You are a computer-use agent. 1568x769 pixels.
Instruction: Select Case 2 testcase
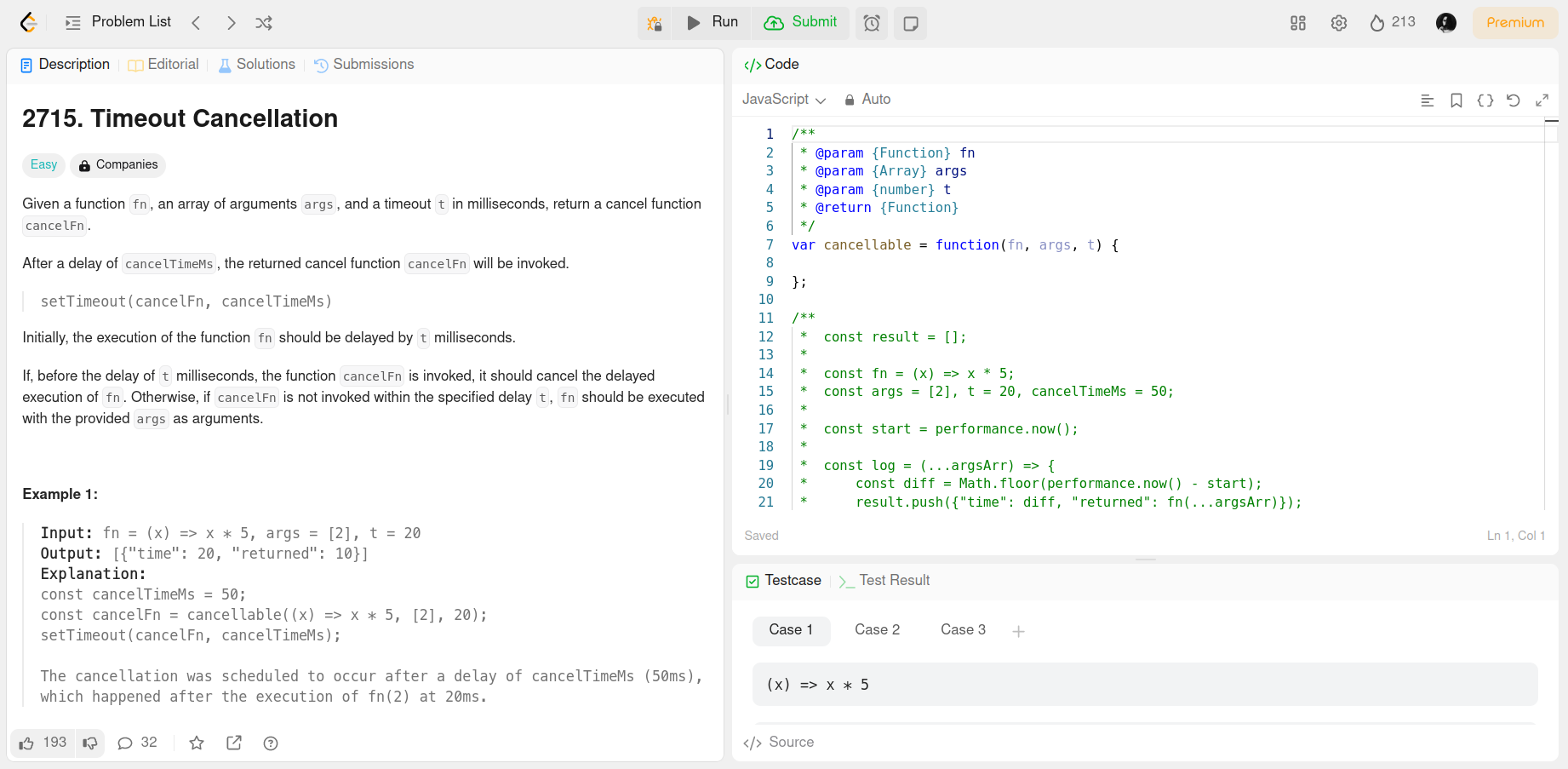[x=878, y=630]
